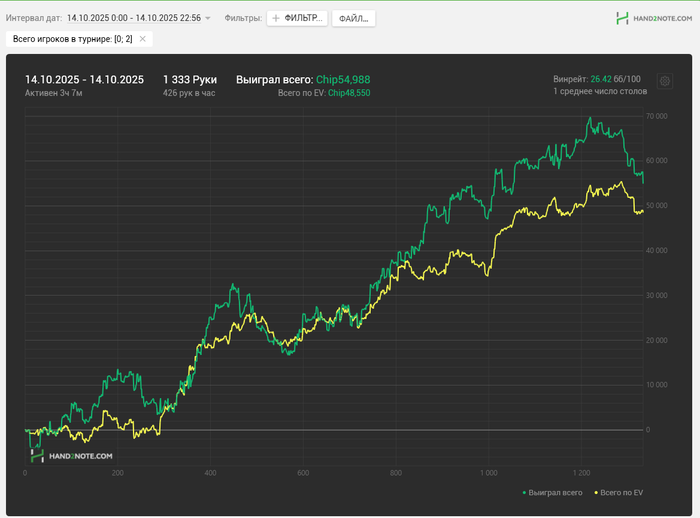Open the ФИЛЬТР add-filter button
Viewport: 700px width, 518px height.
(x=297, y=18)
